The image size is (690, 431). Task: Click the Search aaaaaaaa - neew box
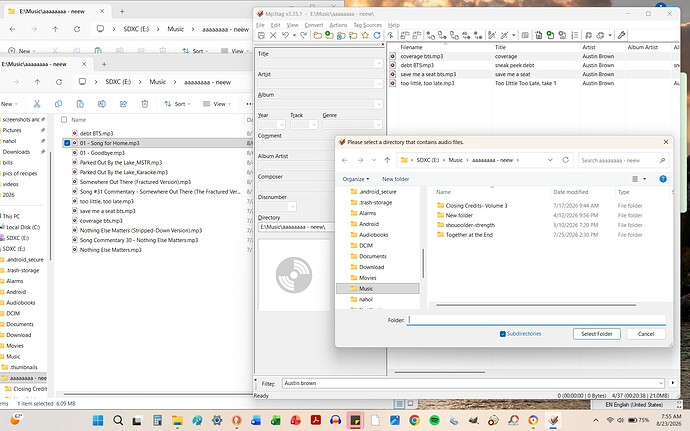pyautogui.click(x=623, y=160)
